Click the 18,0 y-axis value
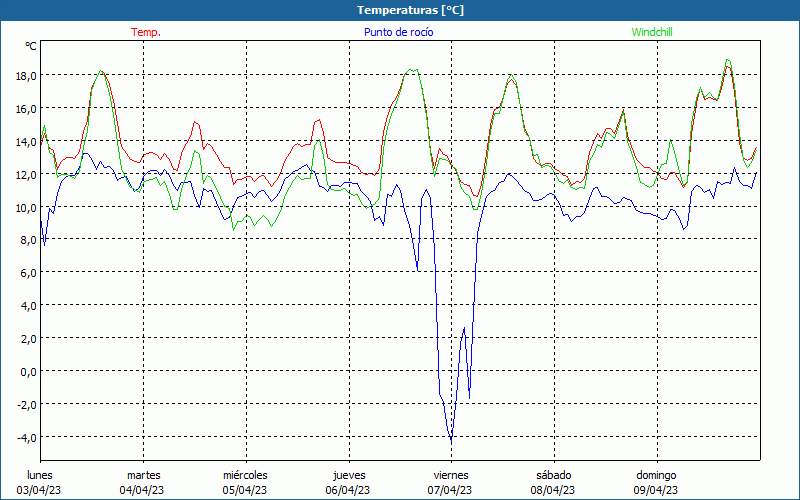Image resolution: width=800 pixels, height=500 pixels. pyautogui.click(x=27, y=76)
